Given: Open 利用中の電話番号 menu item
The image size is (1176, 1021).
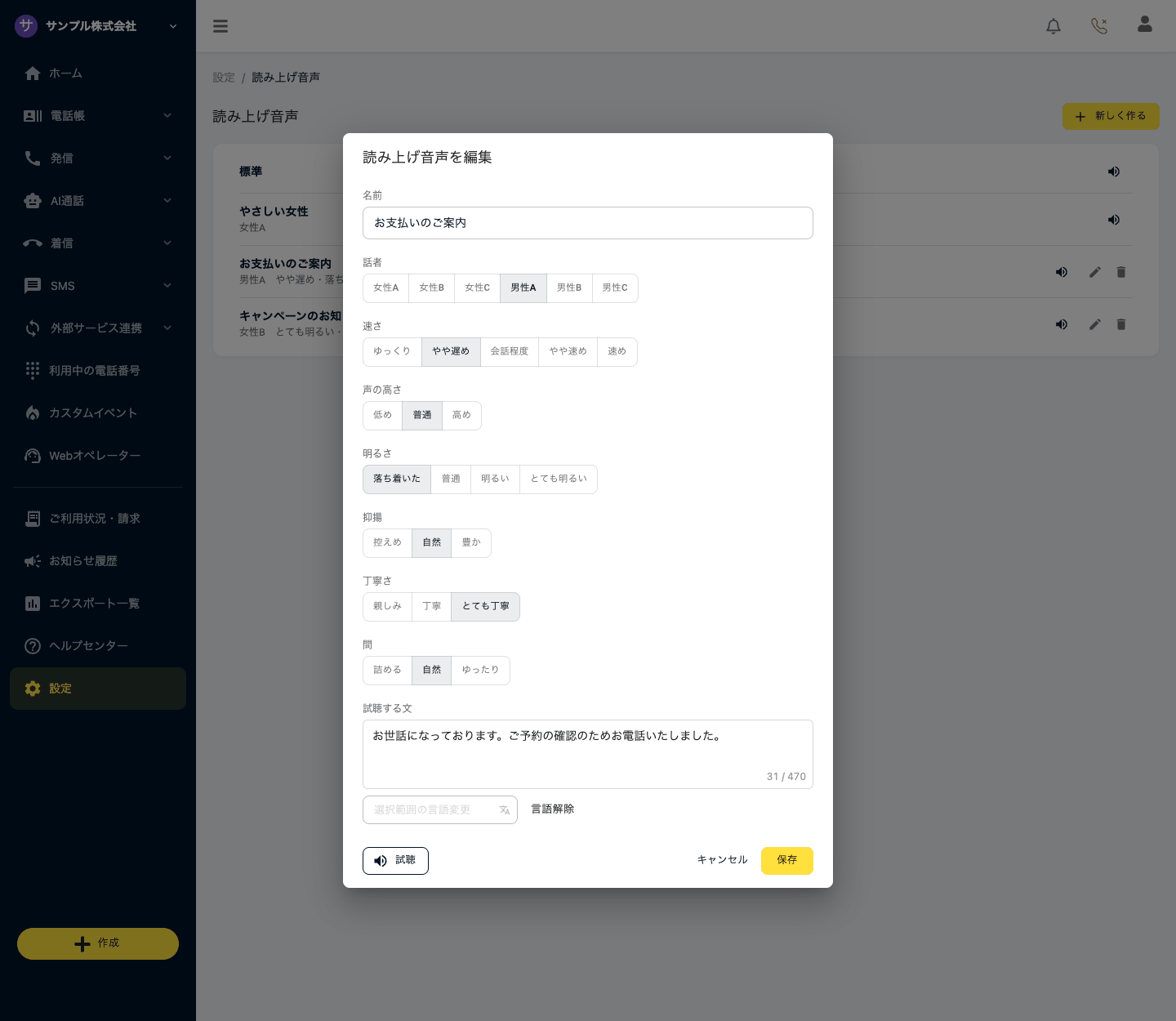Looking at the screenshot, I should click(x=98, y=371).
